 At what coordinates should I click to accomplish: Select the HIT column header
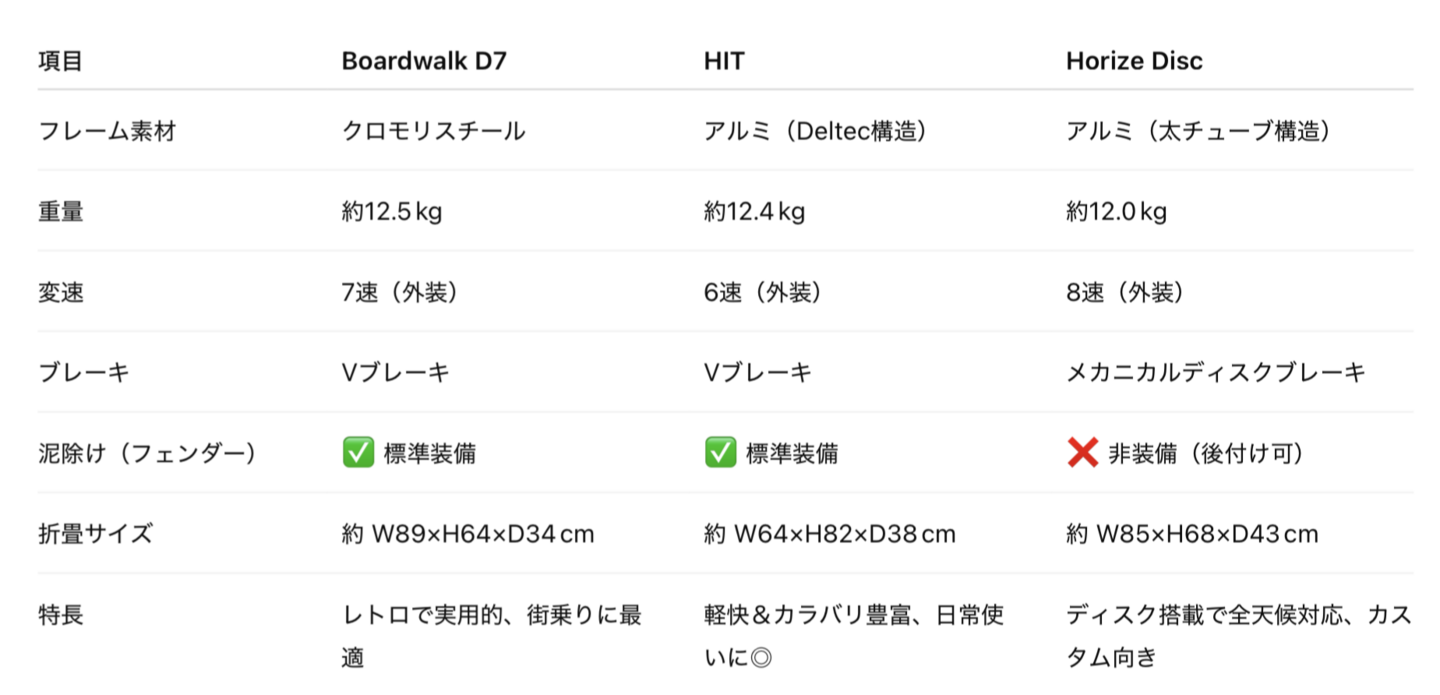click(x=724, y=61)
